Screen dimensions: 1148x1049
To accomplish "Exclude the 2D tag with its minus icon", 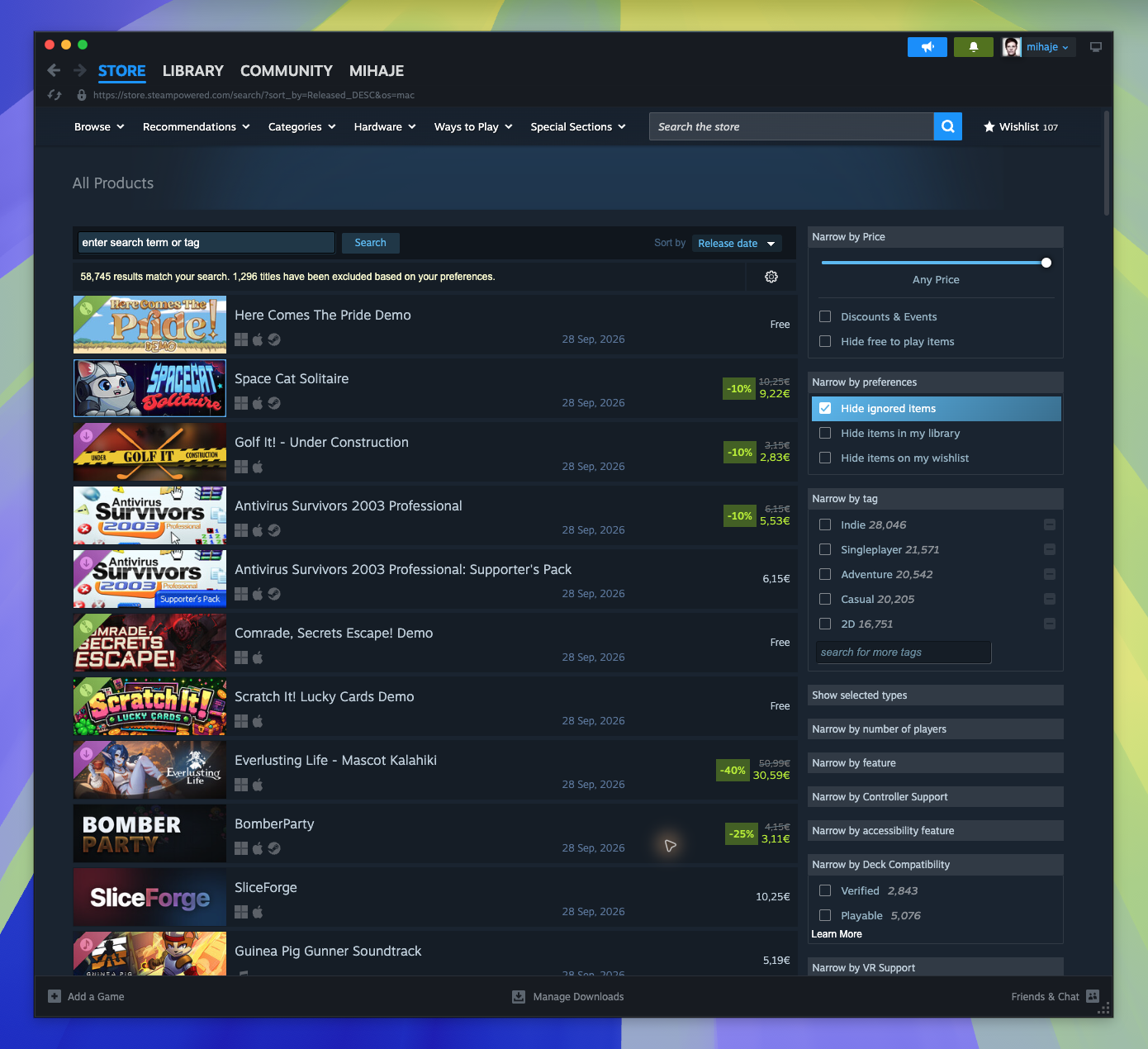I will click(1050, 624).
